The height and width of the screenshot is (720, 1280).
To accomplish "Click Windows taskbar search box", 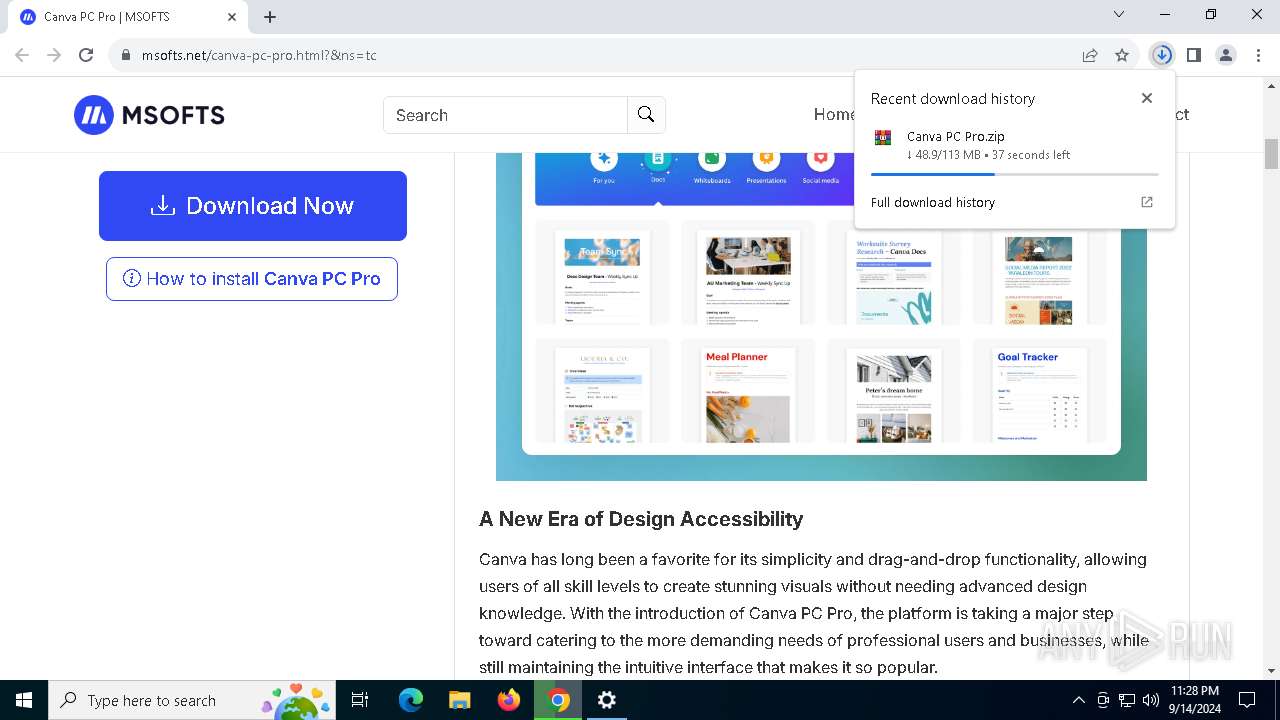I will 192,700.
